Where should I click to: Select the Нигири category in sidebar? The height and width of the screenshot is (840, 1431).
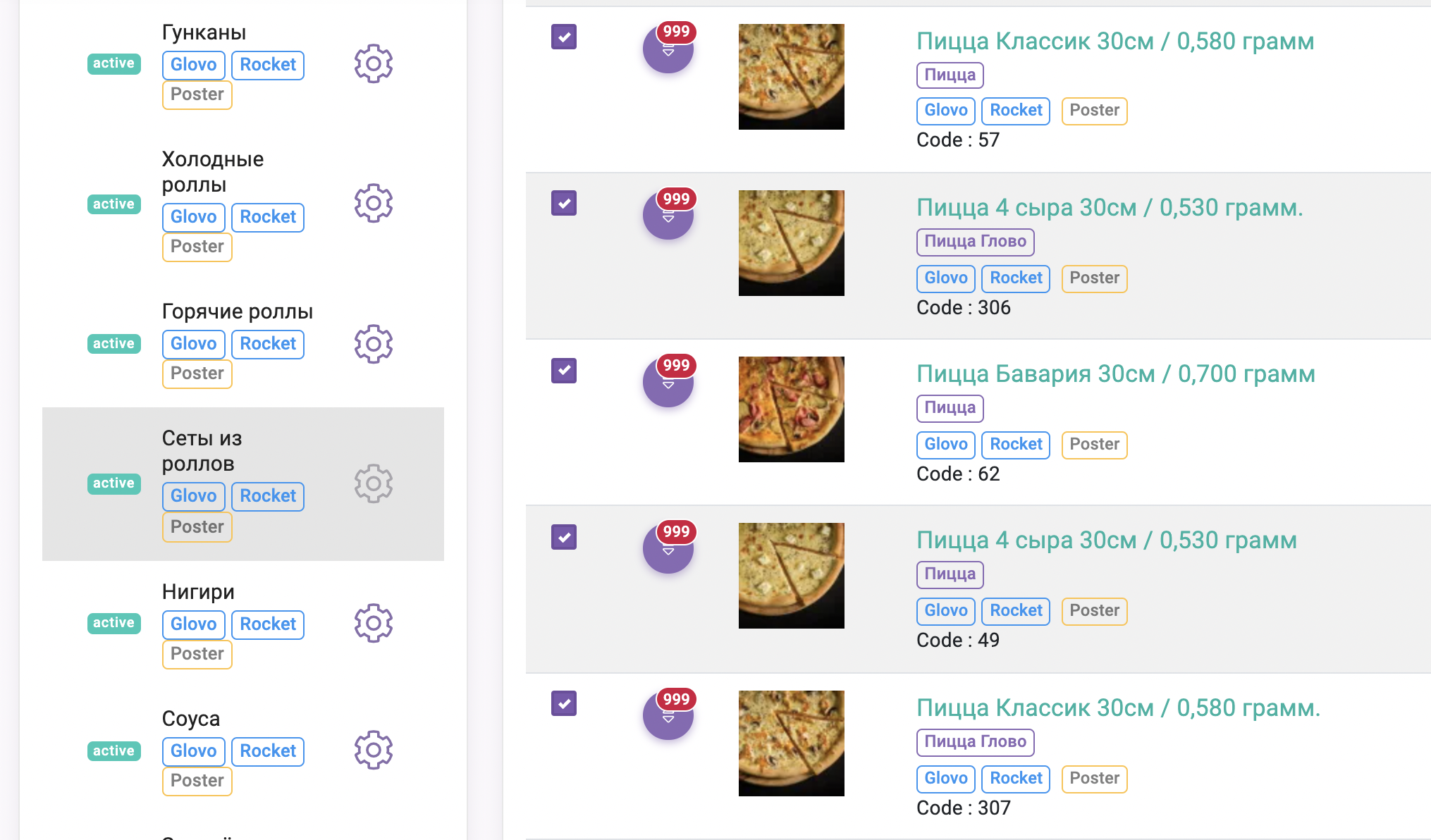click(x=198, y=592)
